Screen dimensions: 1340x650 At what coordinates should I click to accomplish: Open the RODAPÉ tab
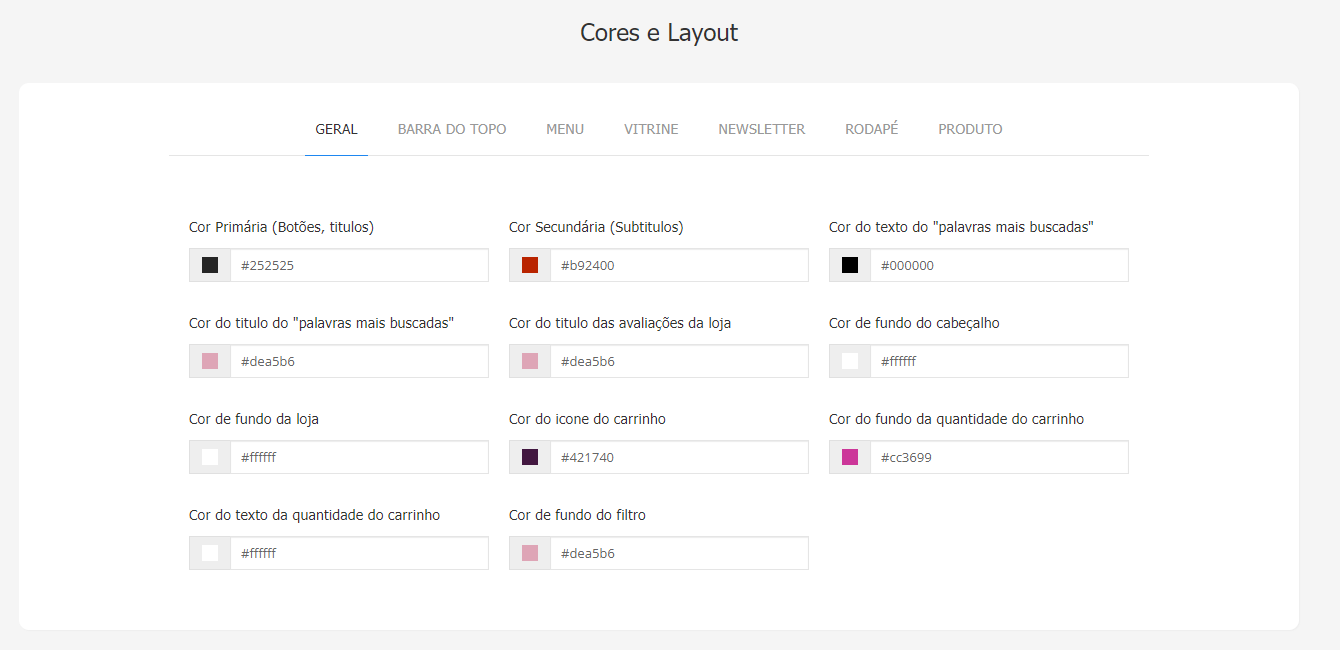pos(872,129)
